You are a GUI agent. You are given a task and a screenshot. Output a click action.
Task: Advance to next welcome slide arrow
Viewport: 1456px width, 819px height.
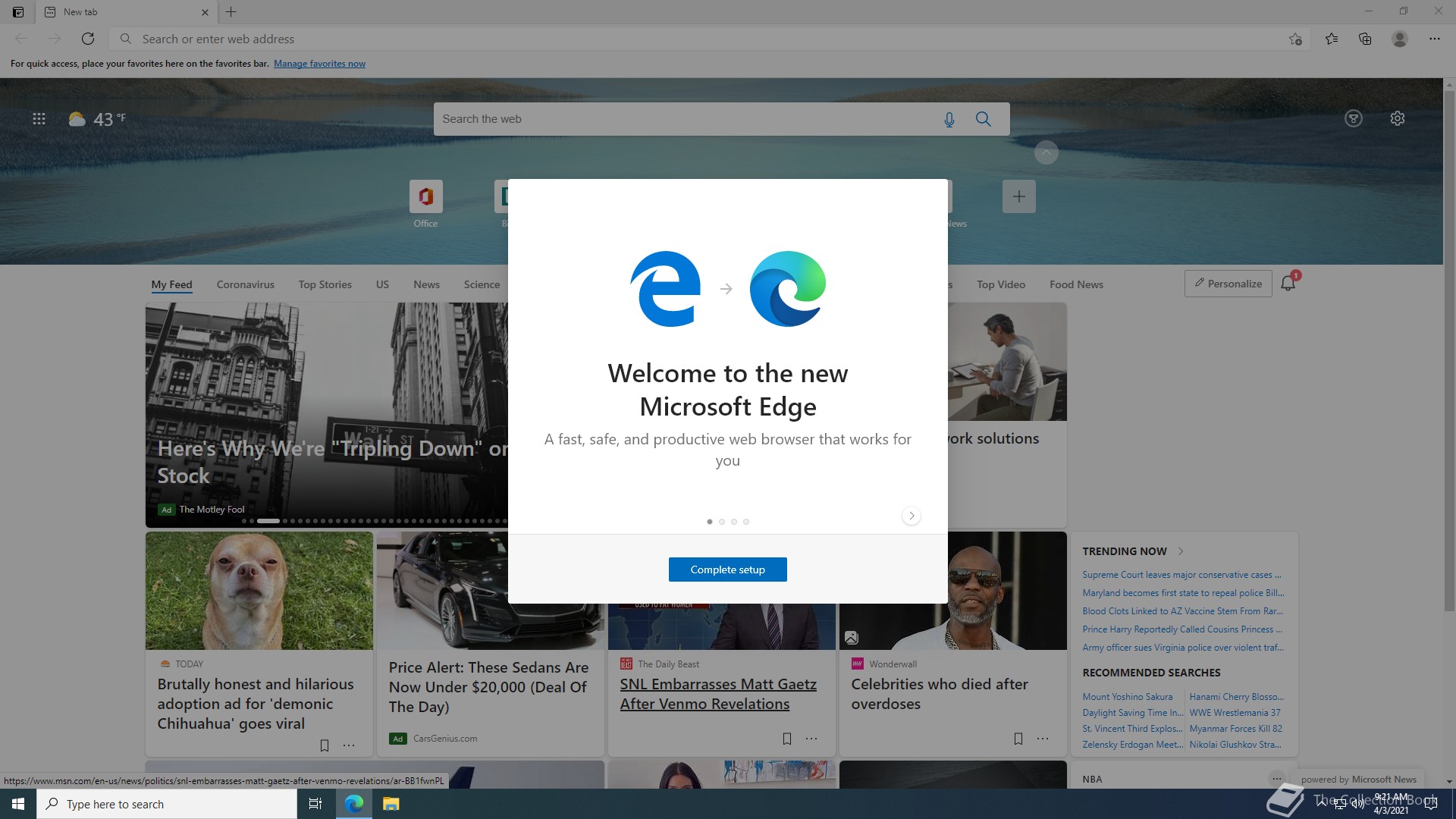[x=912, y=516]
